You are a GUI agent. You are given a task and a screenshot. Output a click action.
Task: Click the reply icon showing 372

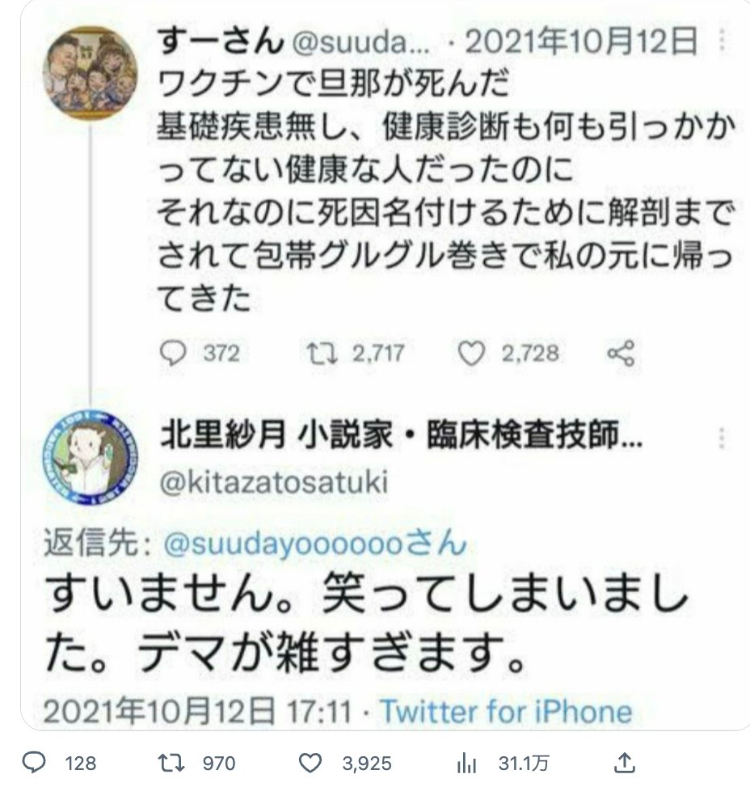(x=173, y=353)
